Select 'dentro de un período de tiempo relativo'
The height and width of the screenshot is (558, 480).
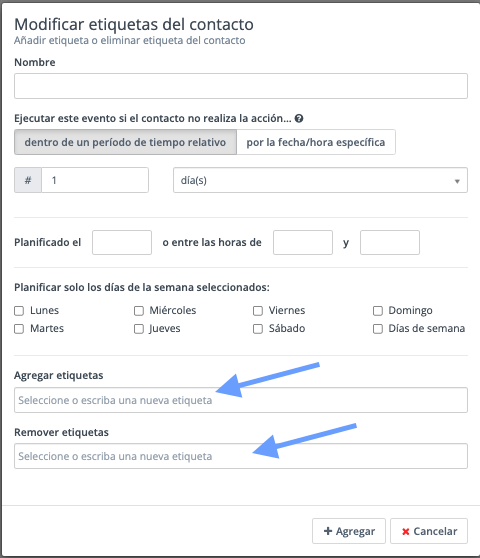click(x=125, y=142)
